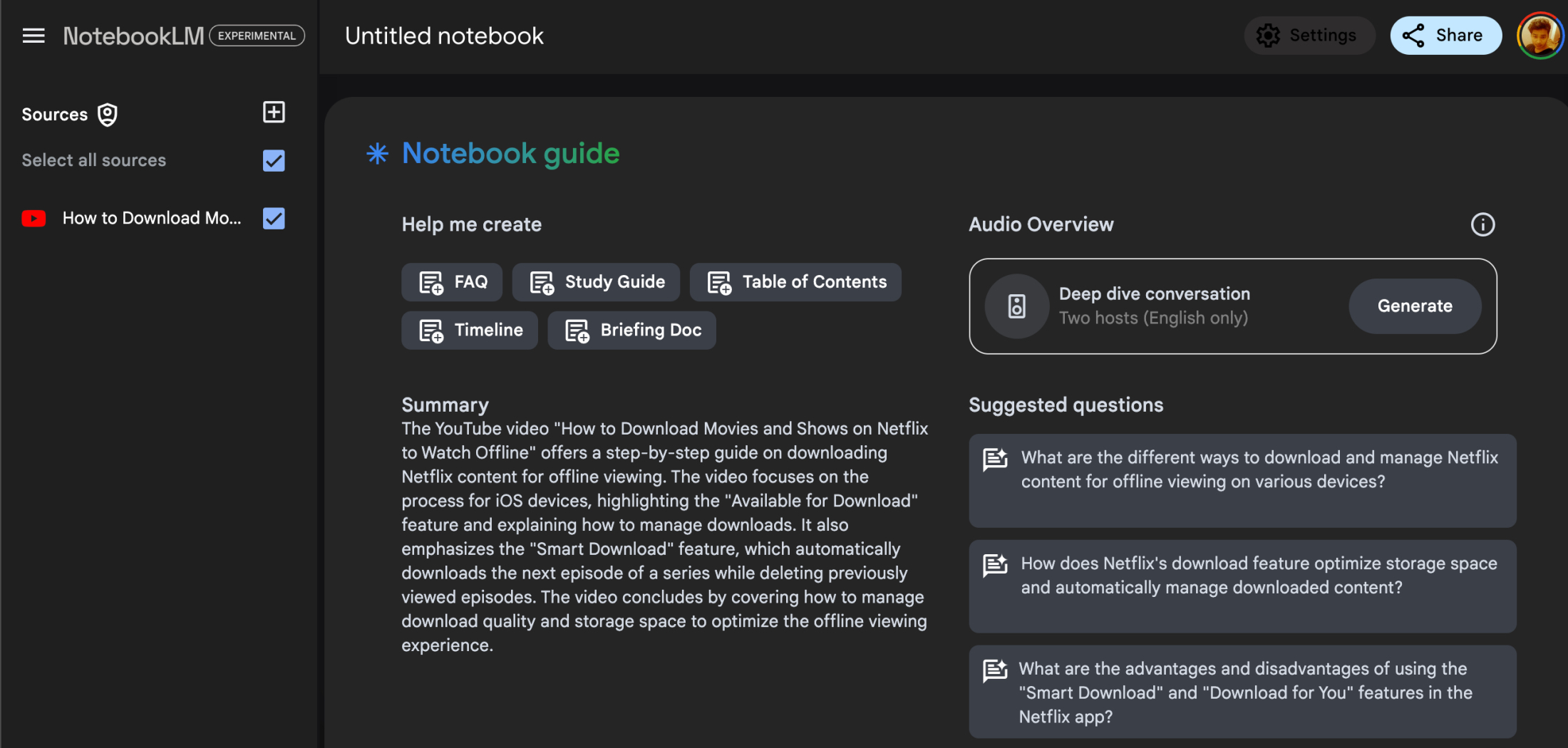The height and width of the screenshot is (748, 1568).
Task: Click the add source plus icon
Action: click(x=274, y=113)
